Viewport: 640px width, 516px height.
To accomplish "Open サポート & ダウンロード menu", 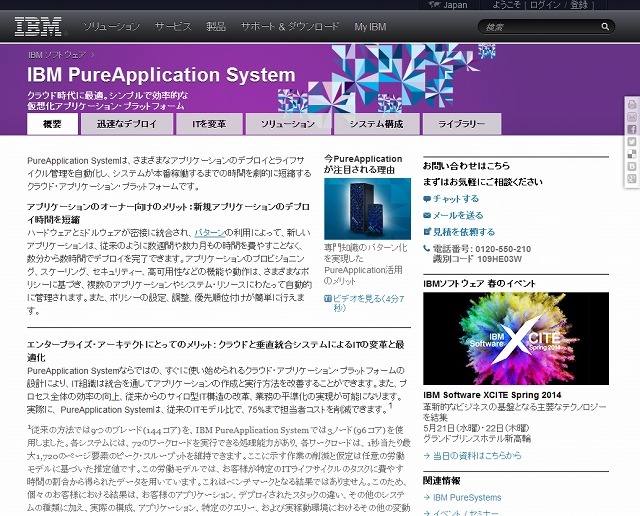I will pyautogui.click(x=290, y=27).
